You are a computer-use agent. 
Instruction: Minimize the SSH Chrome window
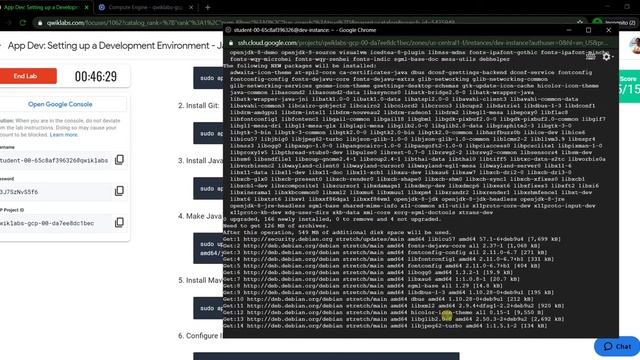569,30
